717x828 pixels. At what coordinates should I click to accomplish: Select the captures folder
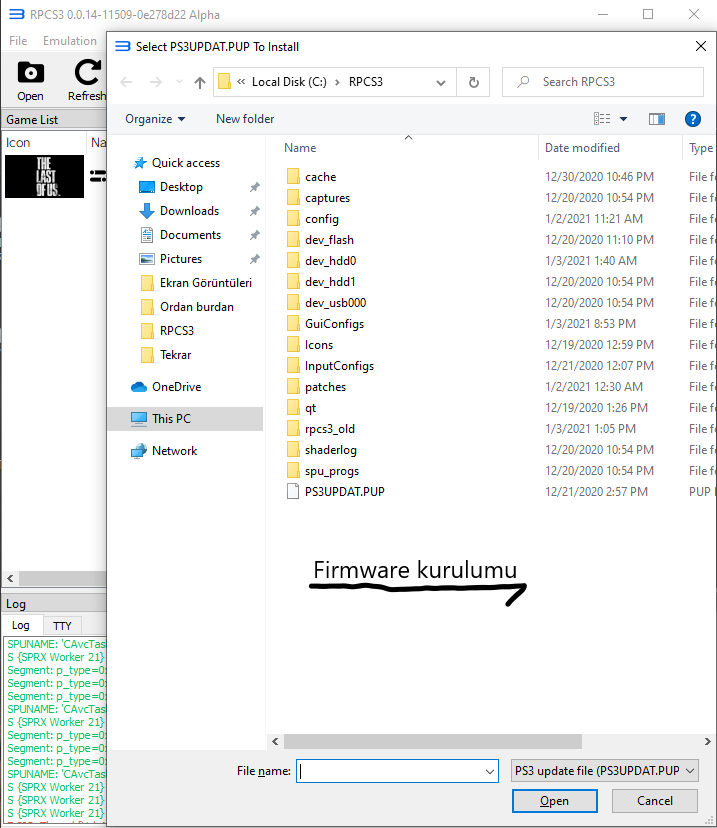point(327,198)
